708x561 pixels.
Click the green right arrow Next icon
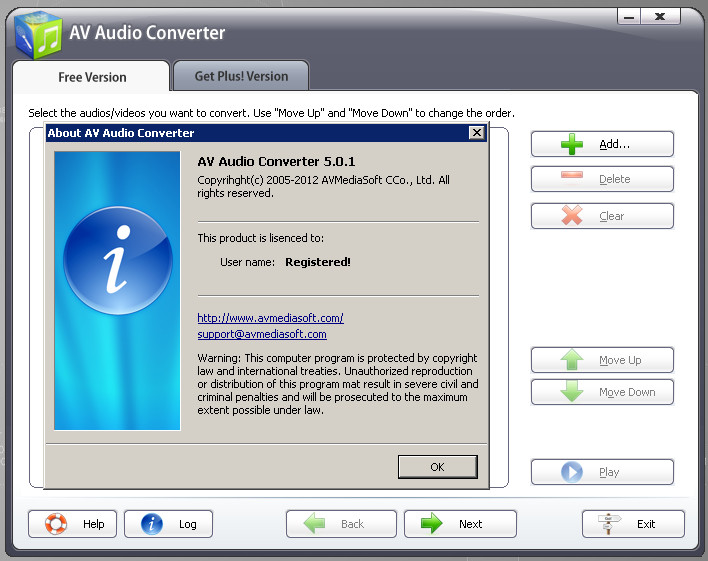coord(432,524)
